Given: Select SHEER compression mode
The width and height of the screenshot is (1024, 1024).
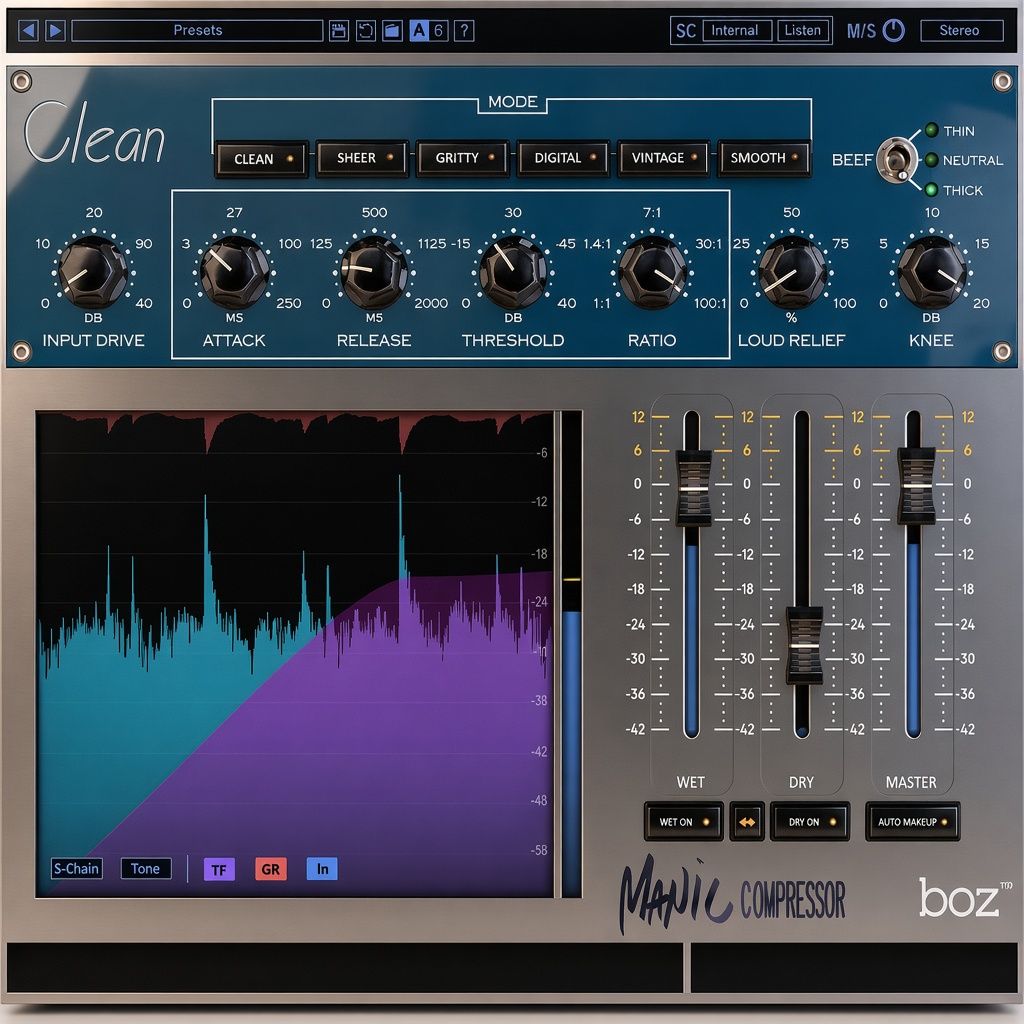Looking at the screenshot, I should pyautogui.click(x=362, y=158).
